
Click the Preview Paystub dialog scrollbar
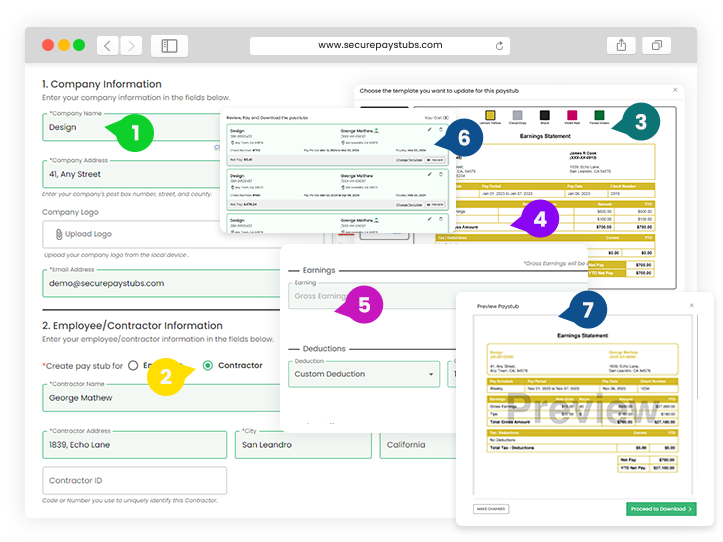point(697,357)
